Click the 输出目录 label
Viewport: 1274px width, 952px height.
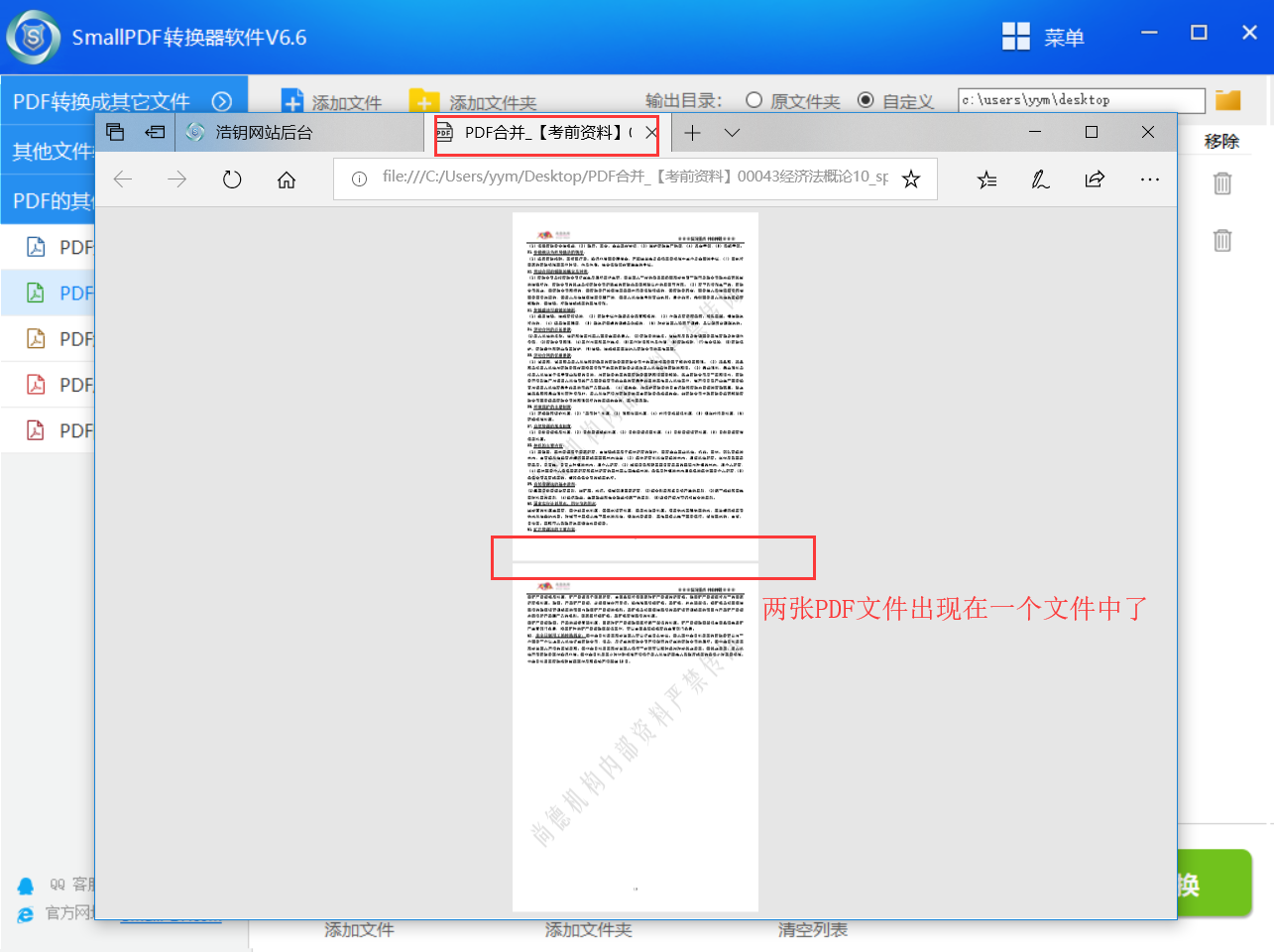(684, 100)
